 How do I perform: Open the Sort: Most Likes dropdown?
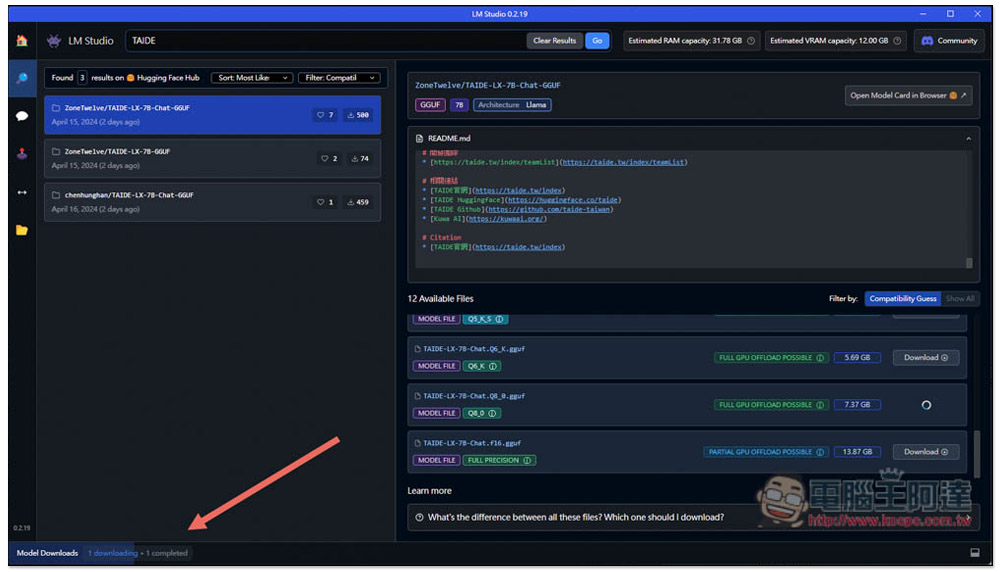(x=252, y=78)
